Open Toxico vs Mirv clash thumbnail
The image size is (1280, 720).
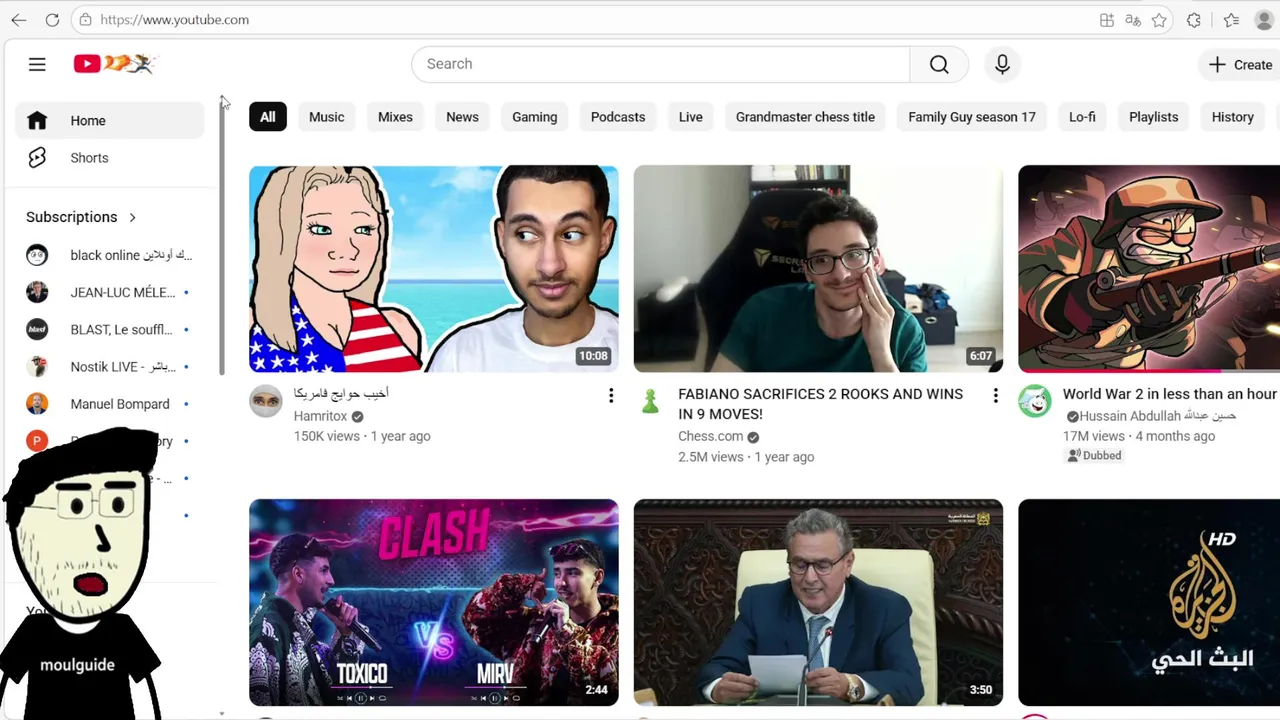[x=434, y=603]
